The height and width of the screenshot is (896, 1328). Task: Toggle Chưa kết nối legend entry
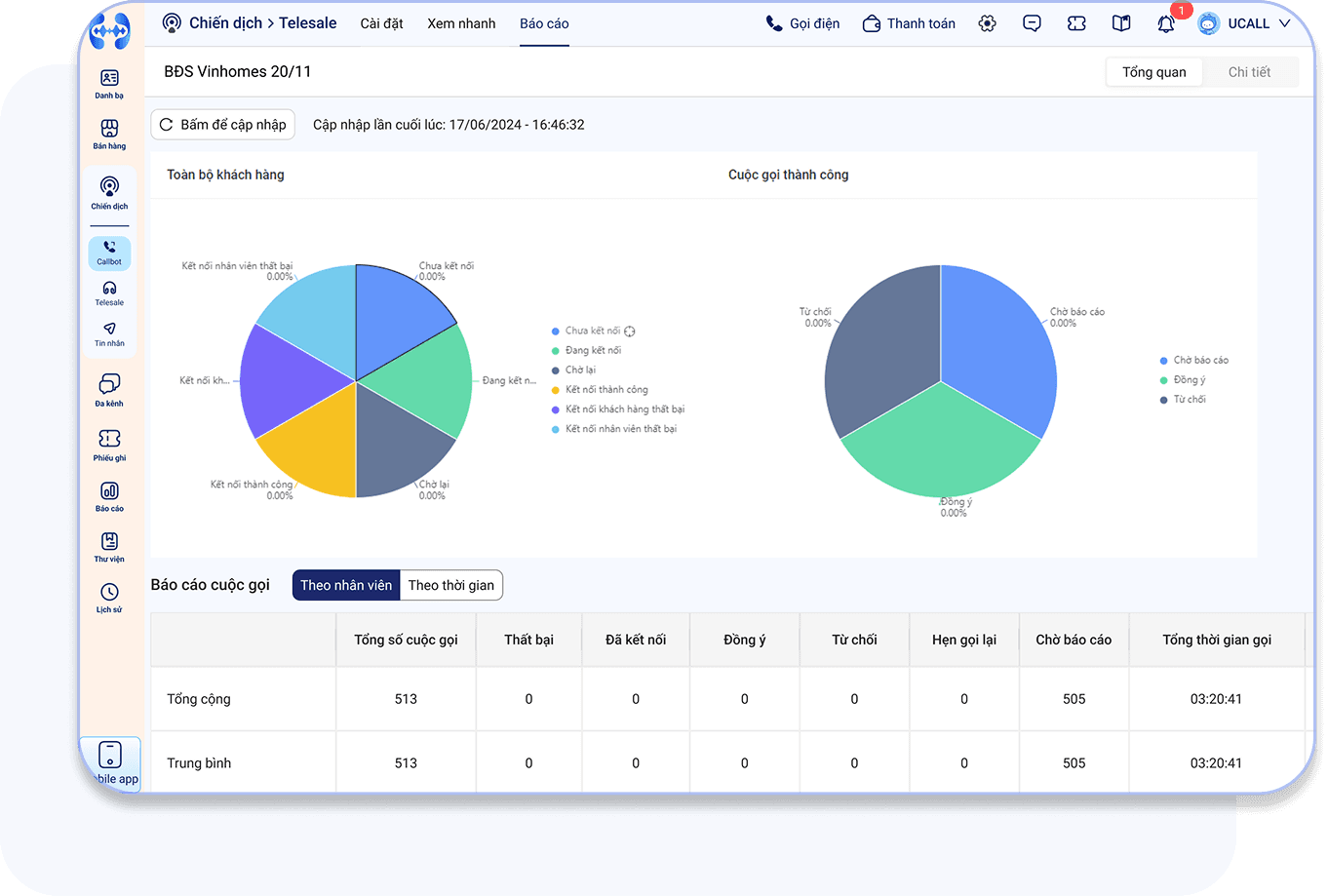592,331
